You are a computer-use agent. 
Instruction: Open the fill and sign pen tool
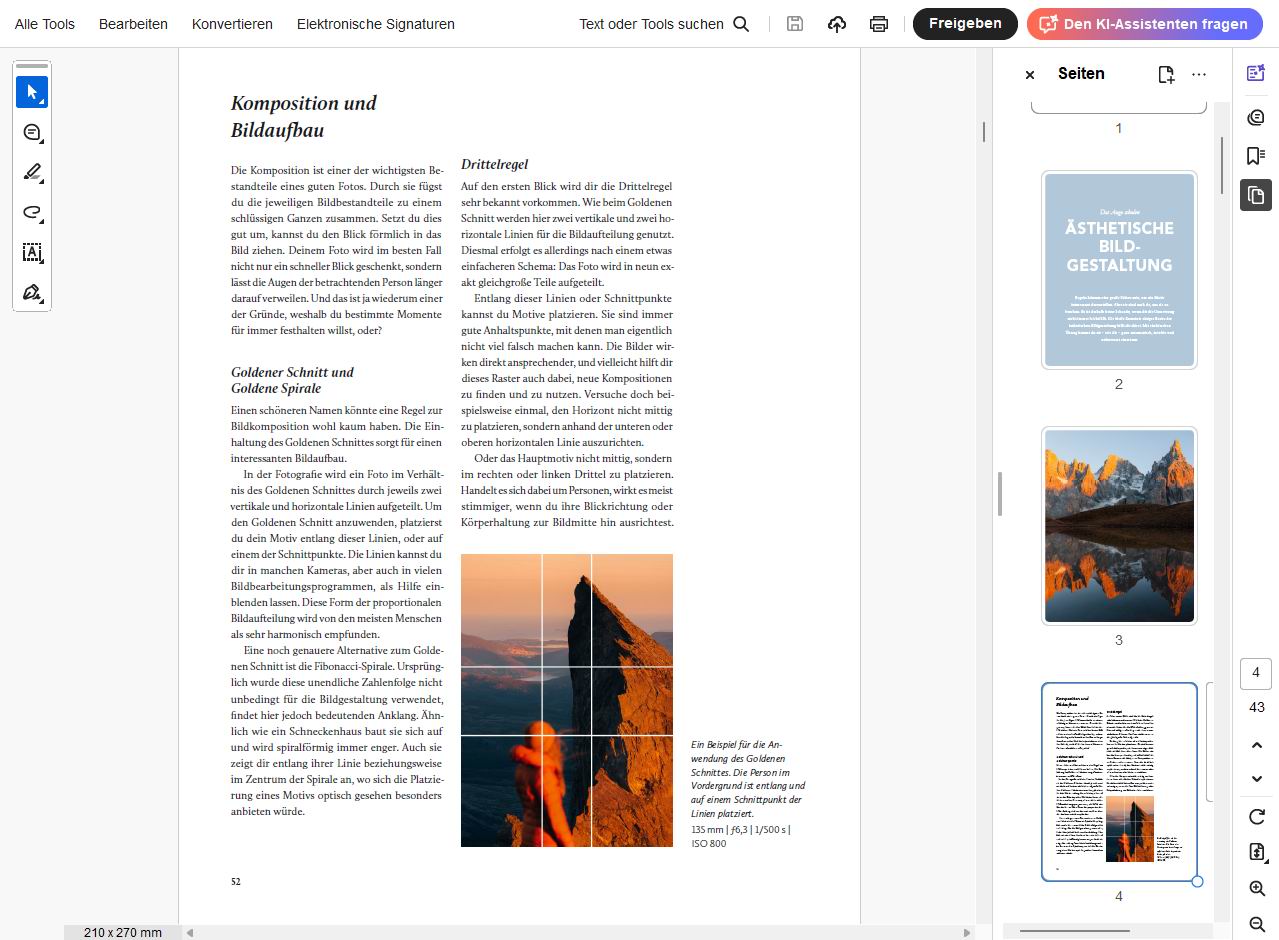(x=32, y=292)
